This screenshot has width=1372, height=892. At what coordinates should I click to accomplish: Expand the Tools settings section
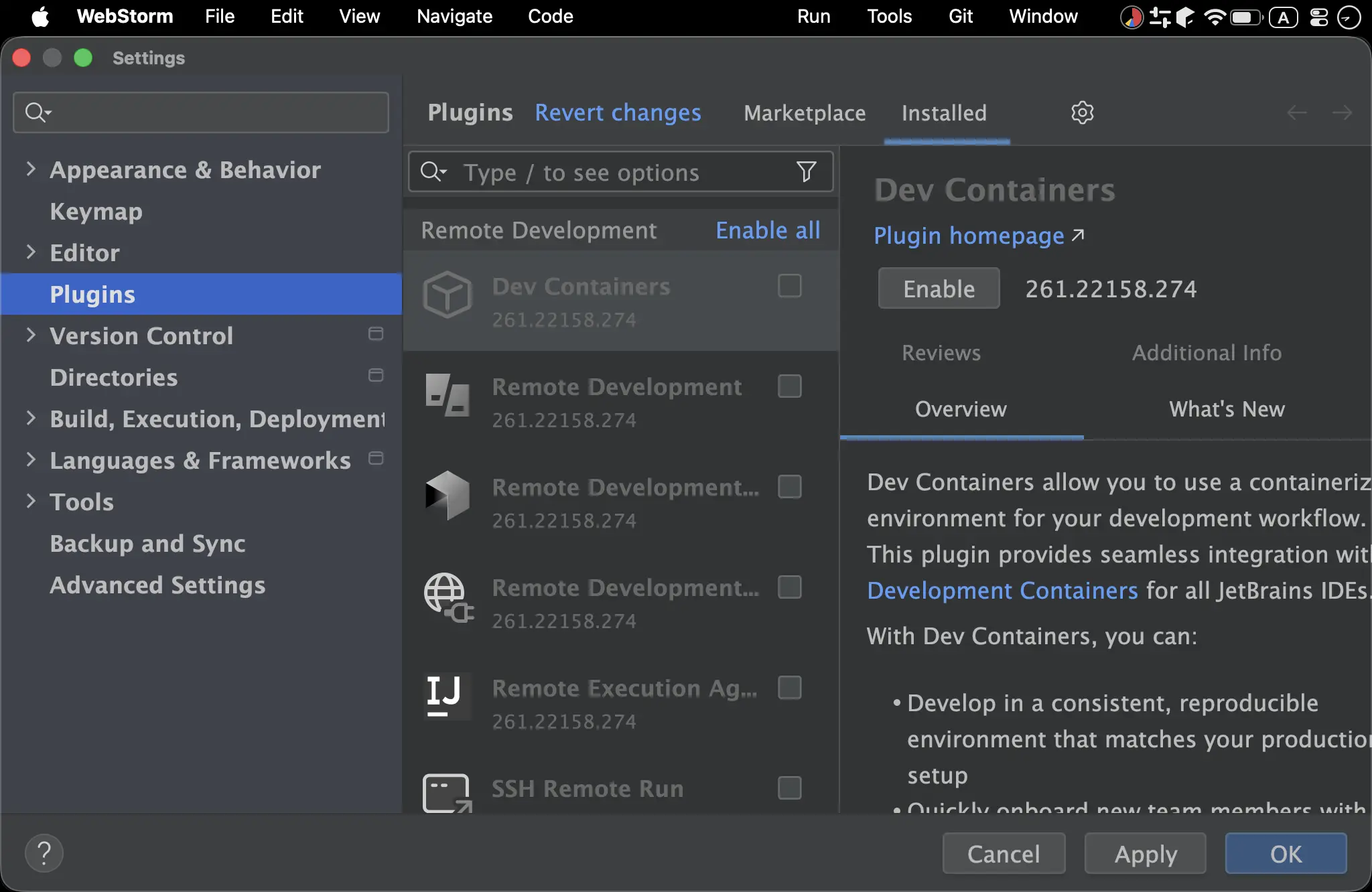tap(31, 501)
